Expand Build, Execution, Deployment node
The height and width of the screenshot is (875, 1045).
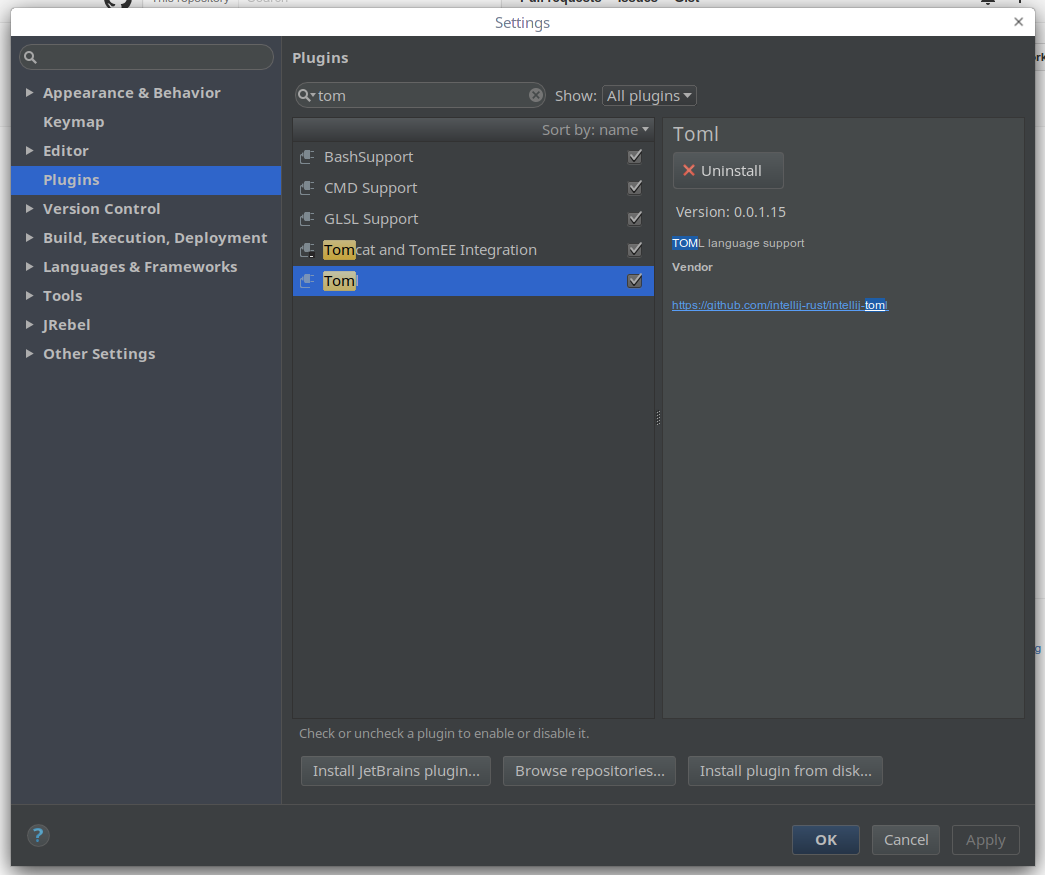[29, 237]
